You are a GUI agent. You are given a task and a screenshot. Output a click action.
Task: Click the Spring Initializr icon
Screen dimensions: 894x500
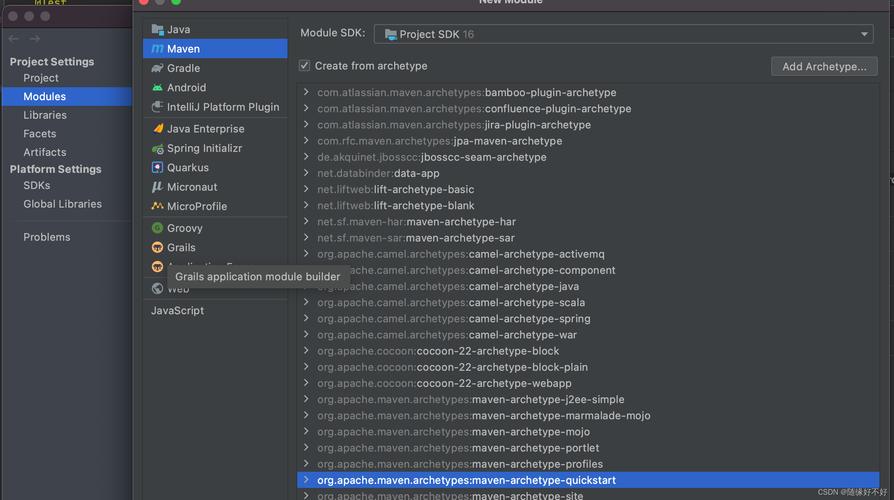(157, 148)
